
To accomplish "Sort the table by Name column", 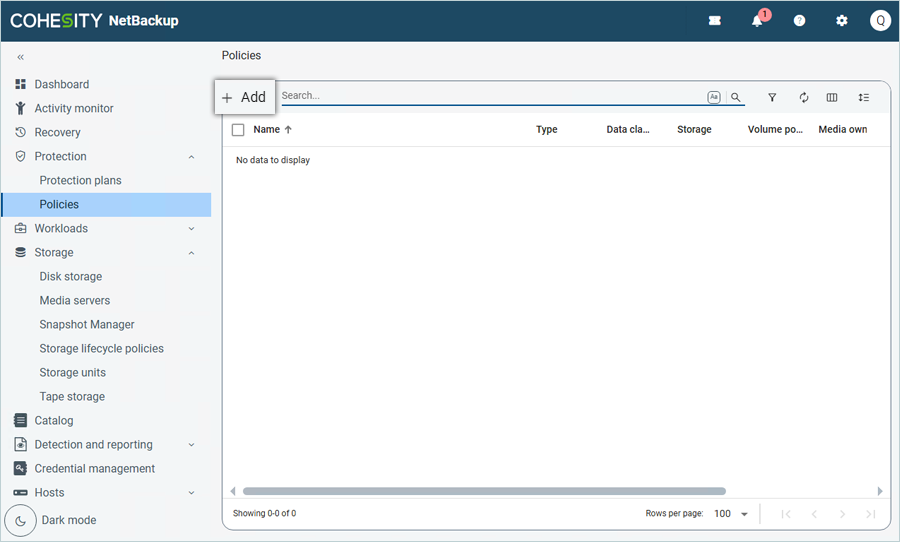I will (267, 130).
